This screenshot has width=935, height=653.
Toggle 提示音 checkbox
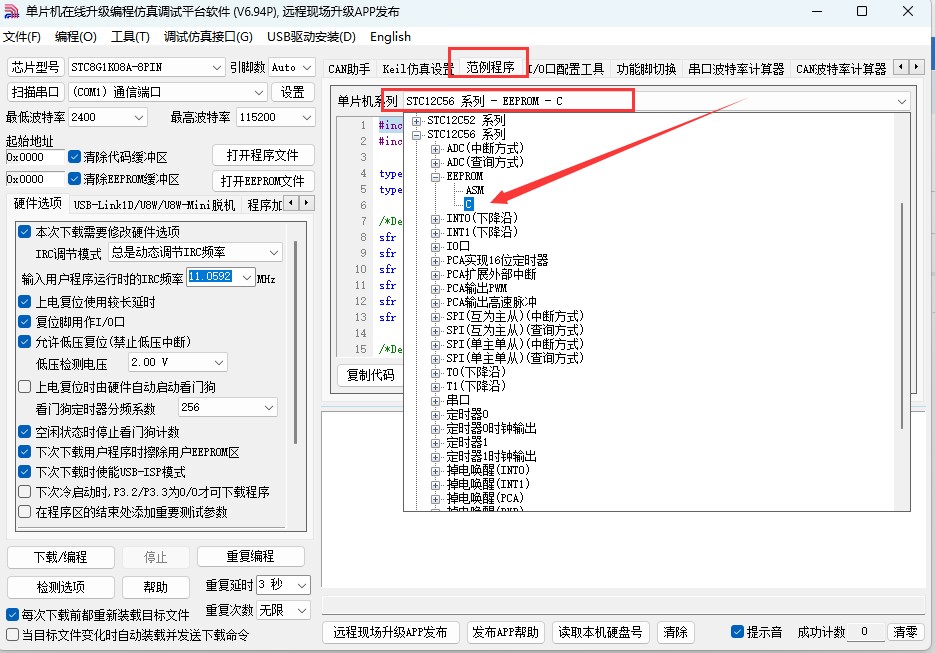tap(737, 632)
